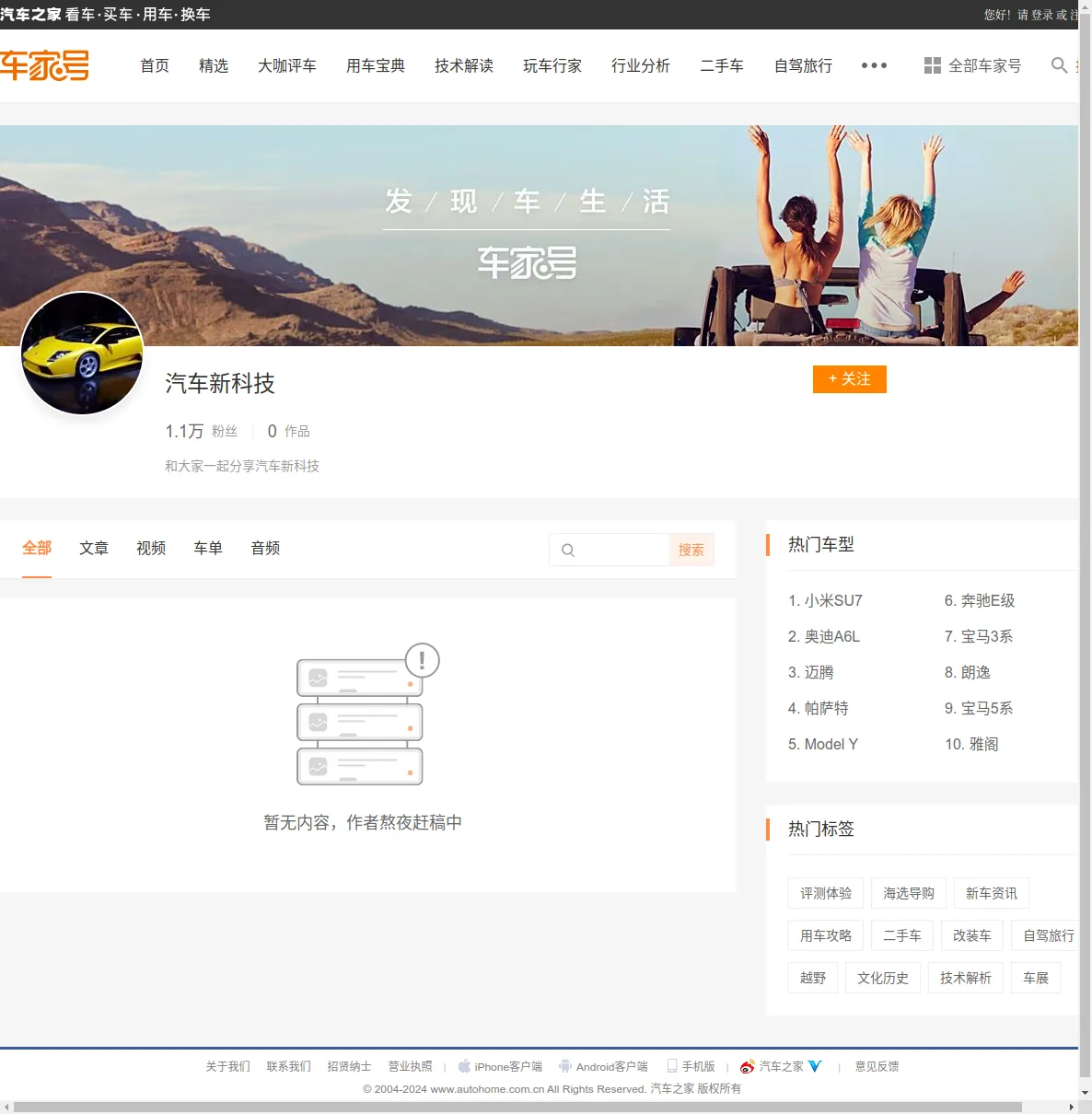
Task: Select the 新车资讯 tag
Action: point(992,893)
